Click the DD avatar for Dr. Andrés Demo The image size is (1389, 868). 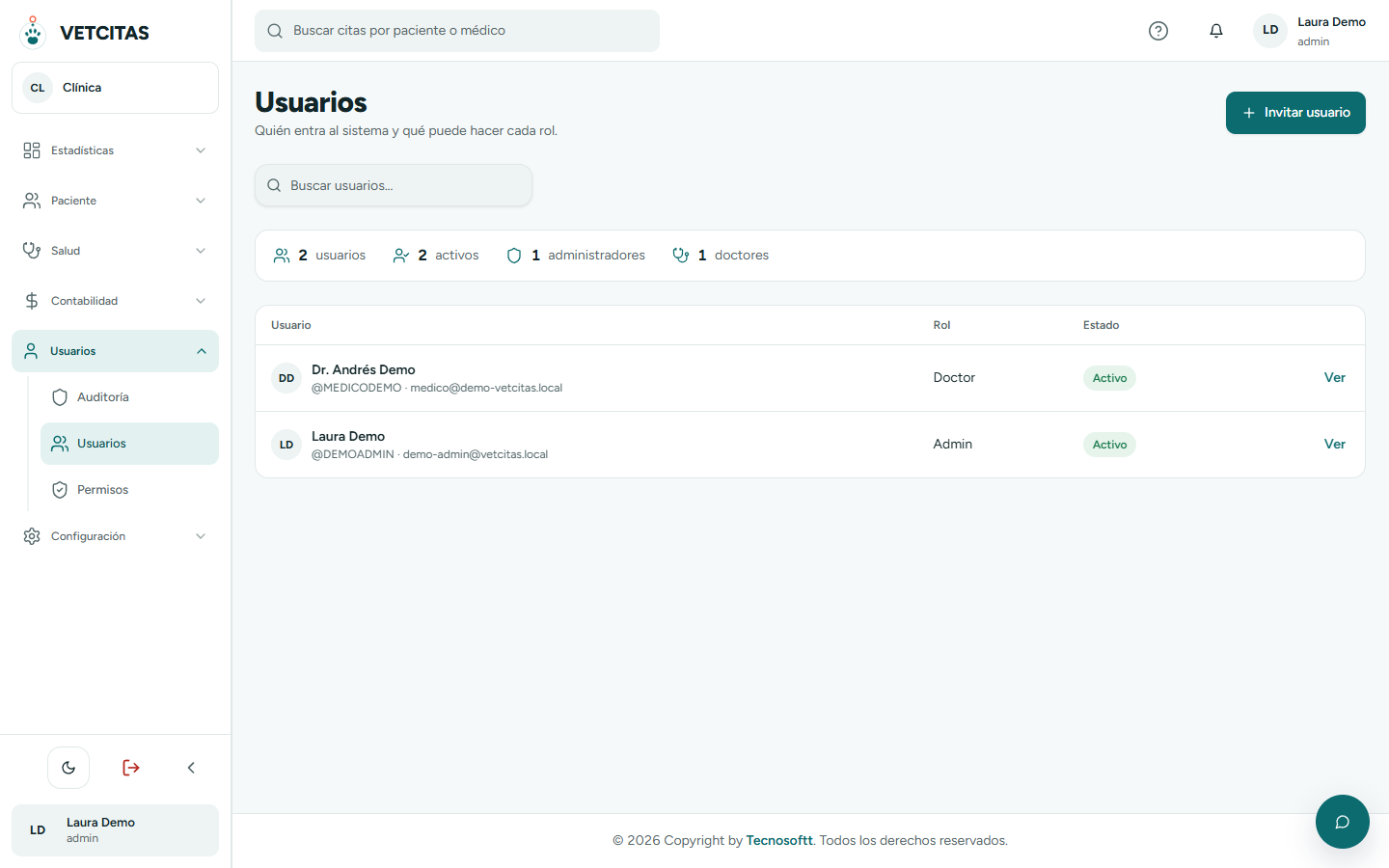[x=286, y=378]
